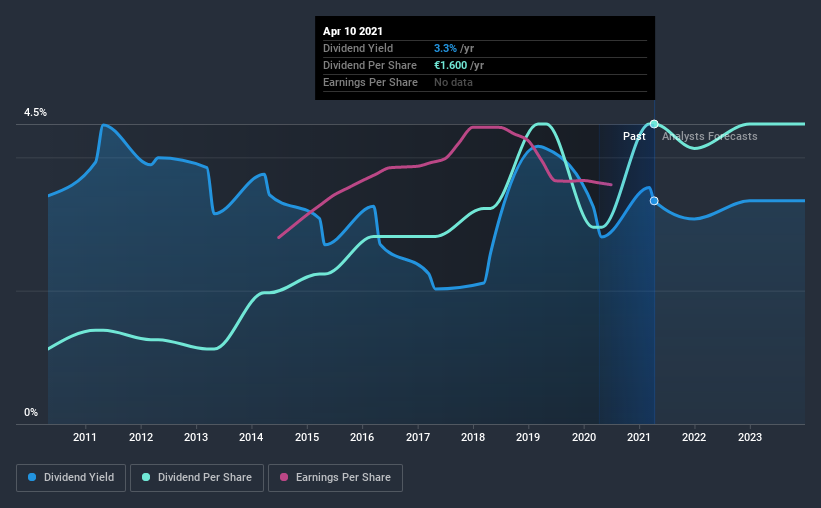The width and height of the screenshot is (821, 508).
Task: Click the 2014 x-axis label
Action: click(251, 437)
